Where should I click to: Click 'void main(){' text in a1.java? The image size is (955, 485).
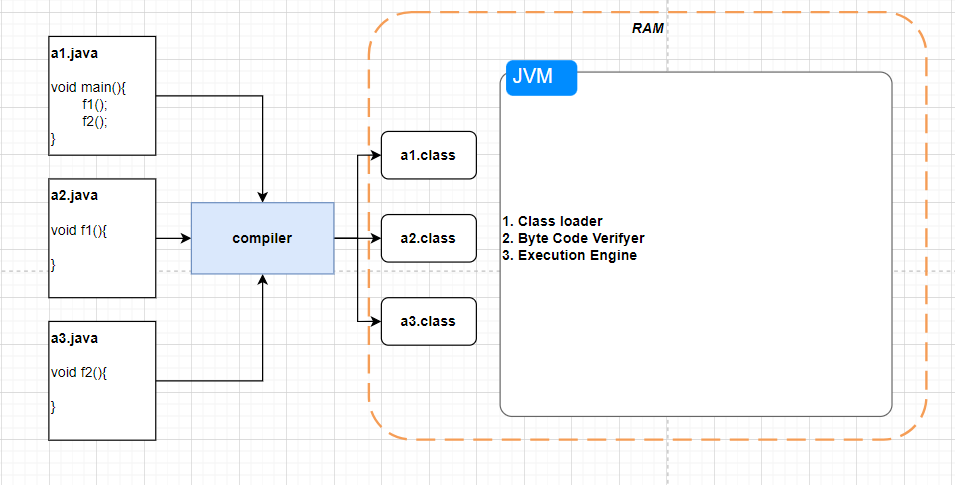point(88,87)
